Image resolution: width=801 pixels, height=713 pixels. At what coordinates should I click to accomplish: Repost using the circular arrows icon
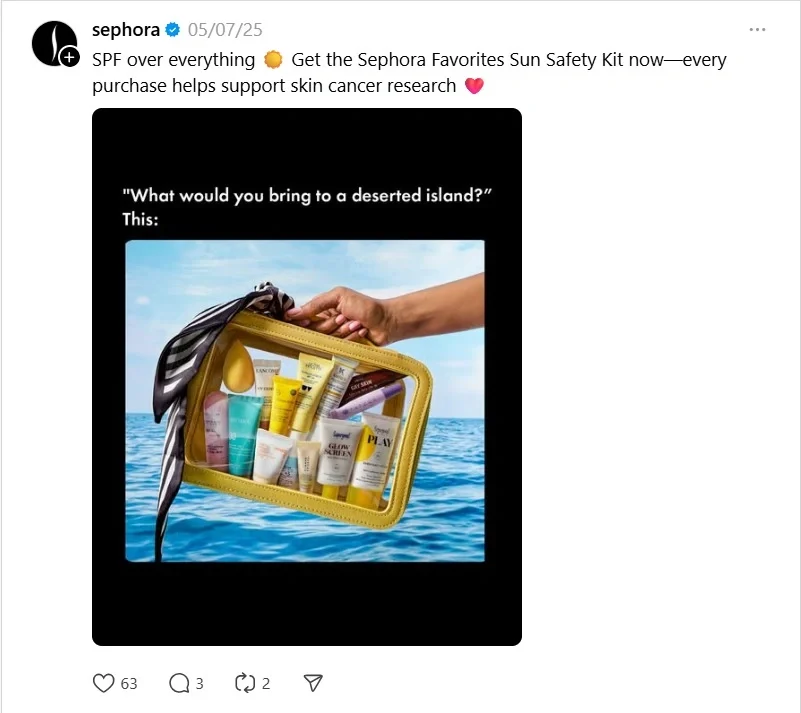tap(245, 683)
